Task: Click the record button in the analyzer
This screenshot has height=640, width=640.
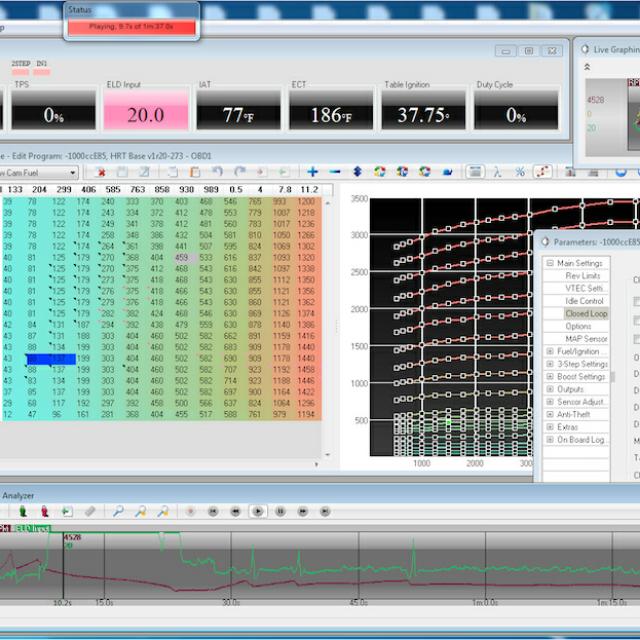Action: tap(190, 511)
